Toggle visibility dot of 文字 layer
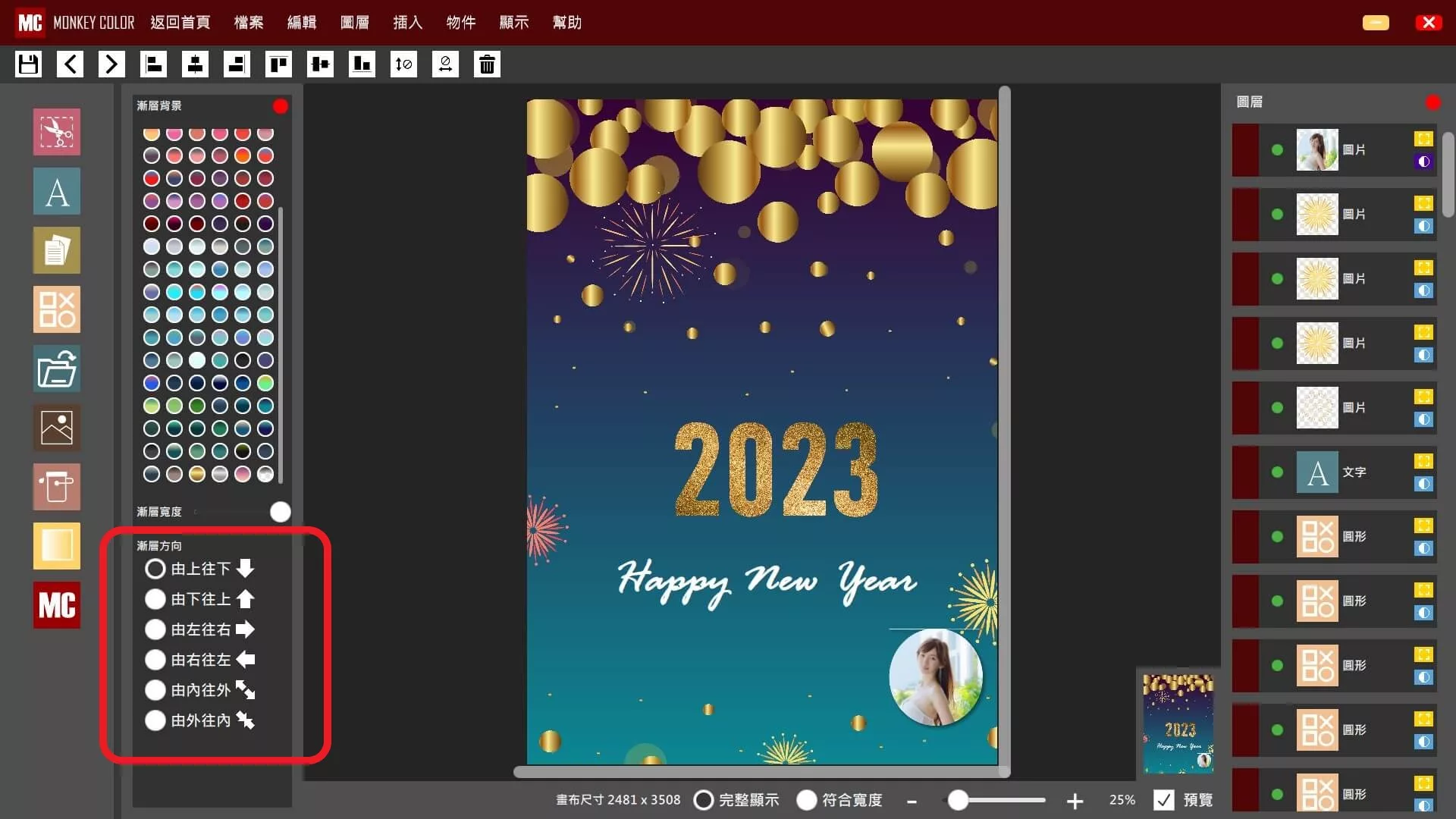Screen dimensions: 1456x819 [1278, 472]
